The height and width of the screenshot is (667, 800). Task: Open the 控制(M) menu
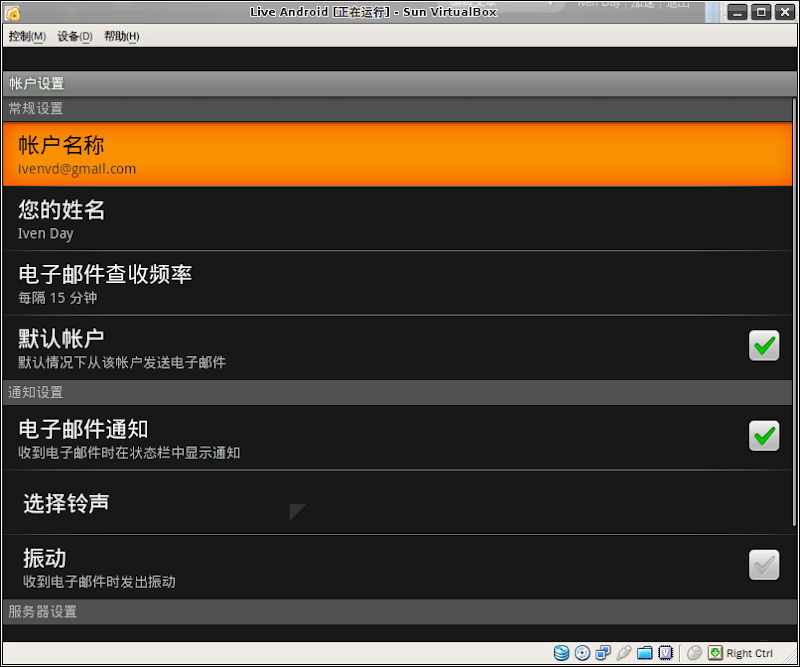coord(28,36)
